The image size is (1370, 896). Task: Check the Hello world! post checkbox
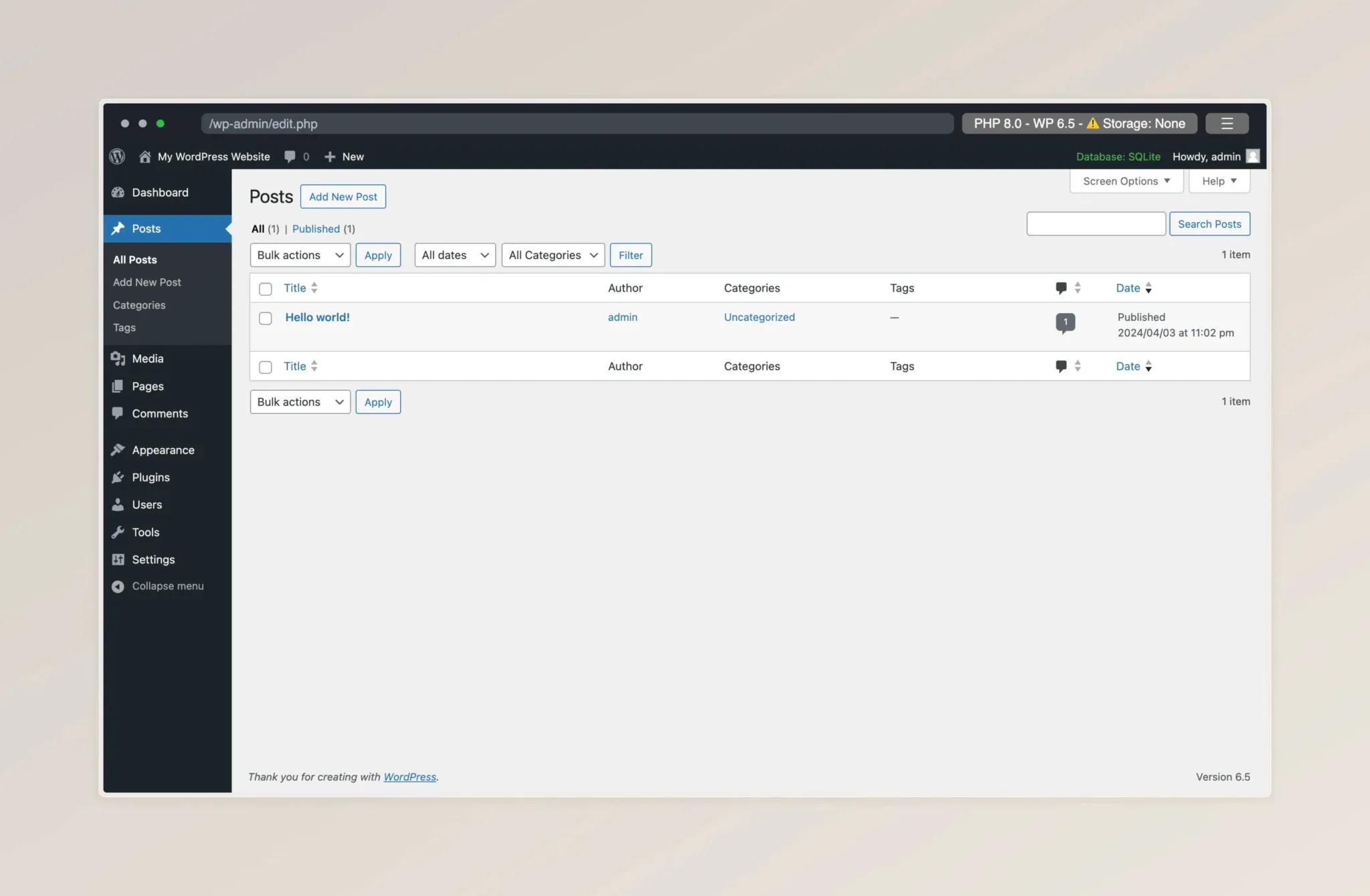pos(266,318)
